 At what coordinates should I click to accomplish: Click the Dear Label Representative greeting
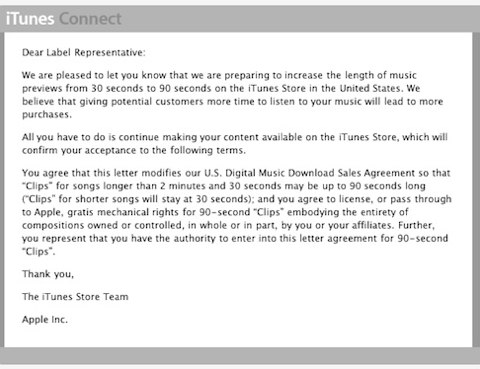pyautogui.click(x=84, y=52)
